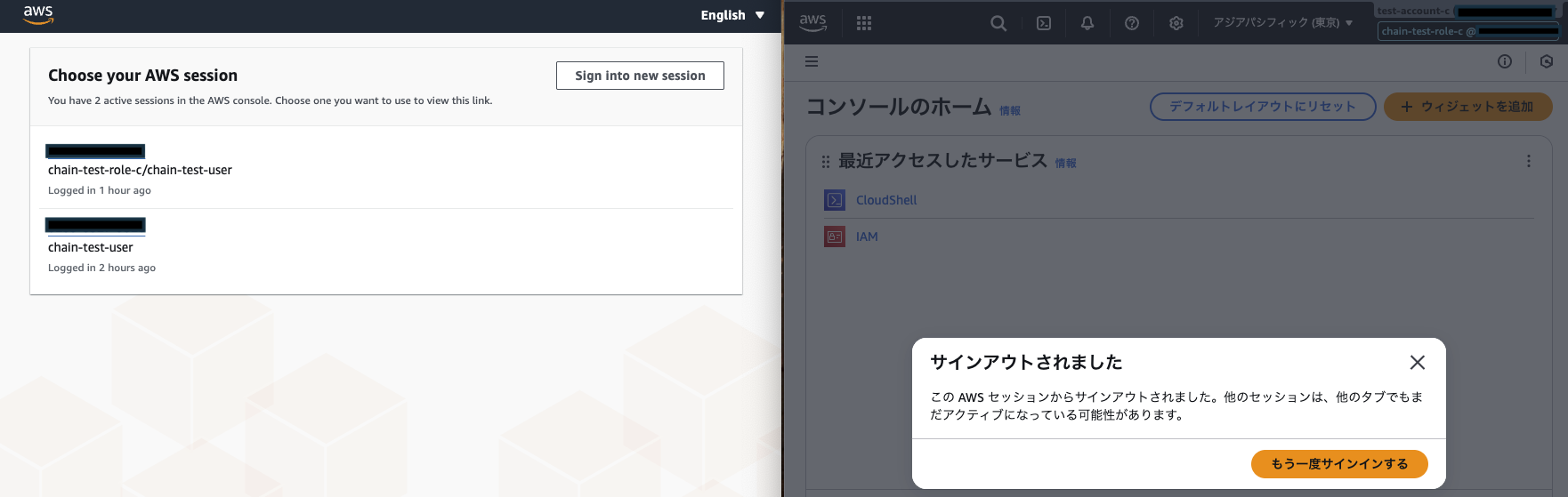Toggle the hamburger navigation menu
The width and height of the screenshot is (1568, 497).
click(x=812, y=61)
